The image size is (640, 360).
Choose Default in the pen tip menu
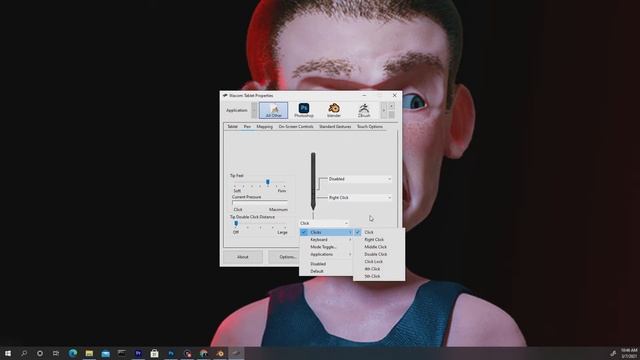(x=326, y=271)
